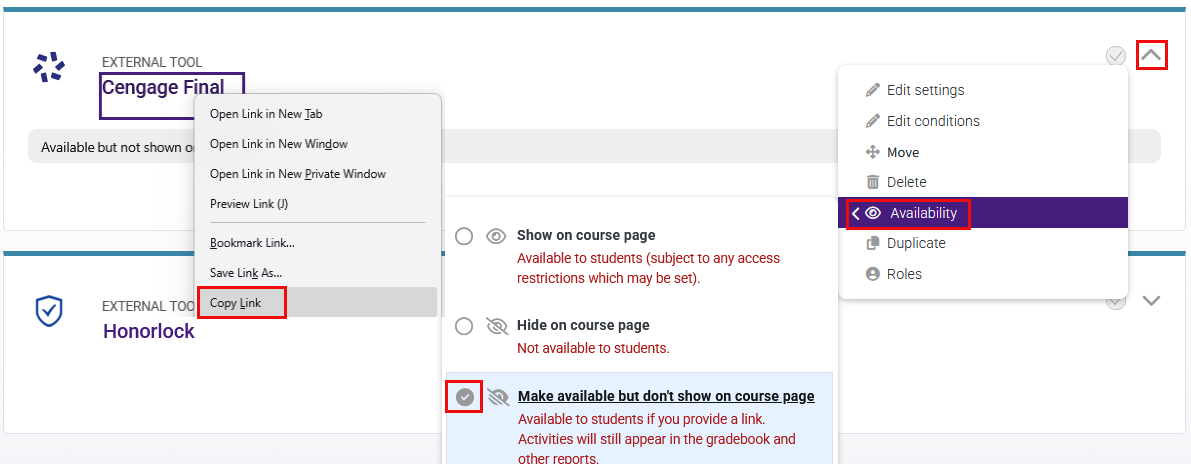Viewport: 1191px width, 464px height.
Task: Open the Availability submenu
Action: pos(922,213)
